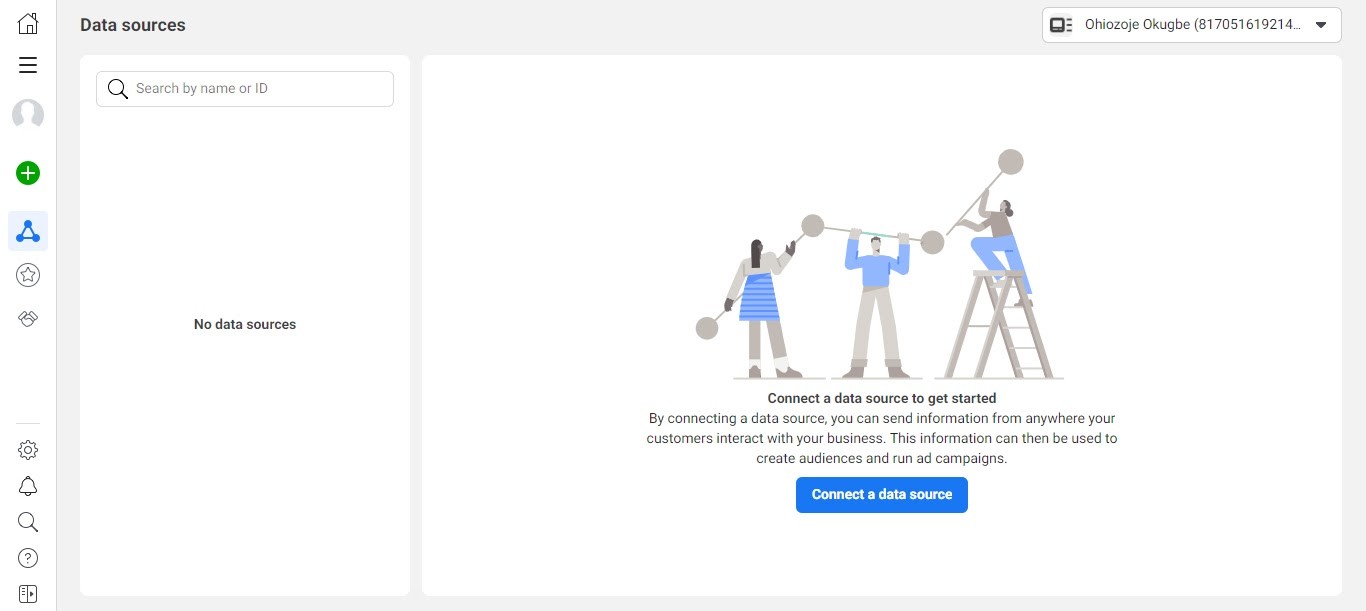Click the green plus create button
This screenshot has height=611, width=1366.
pos(28,173)
